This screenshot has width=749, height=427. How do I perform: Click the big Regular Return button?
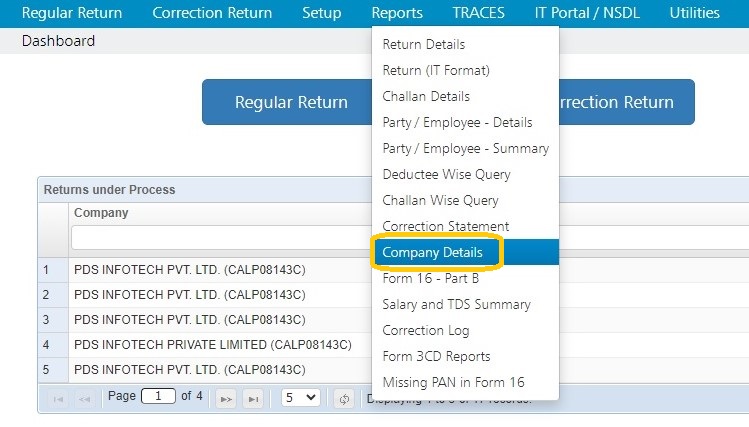coord(291,102)
